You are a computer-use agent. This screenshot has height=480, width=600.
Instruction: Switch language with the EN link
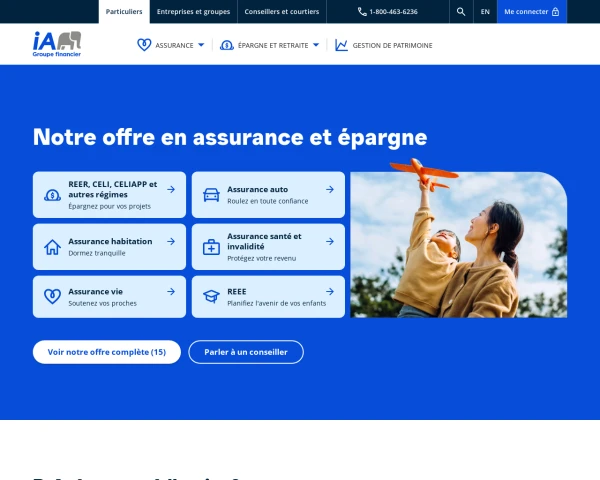(x=485, y=12)
